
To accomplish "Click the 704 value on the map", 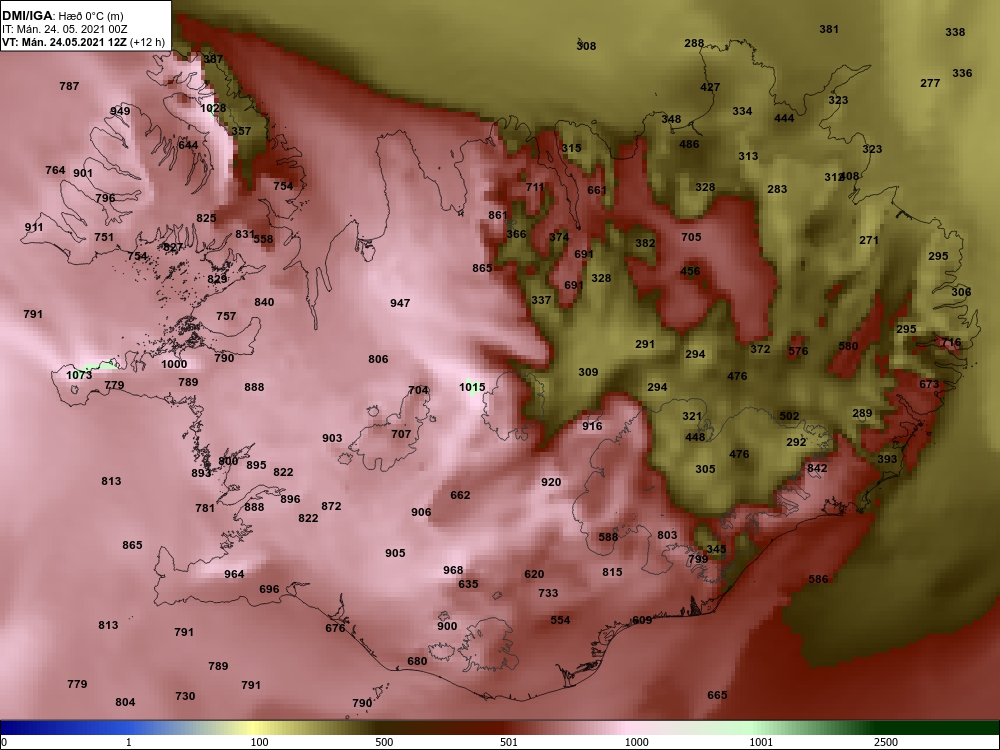I will coord(418,390).
